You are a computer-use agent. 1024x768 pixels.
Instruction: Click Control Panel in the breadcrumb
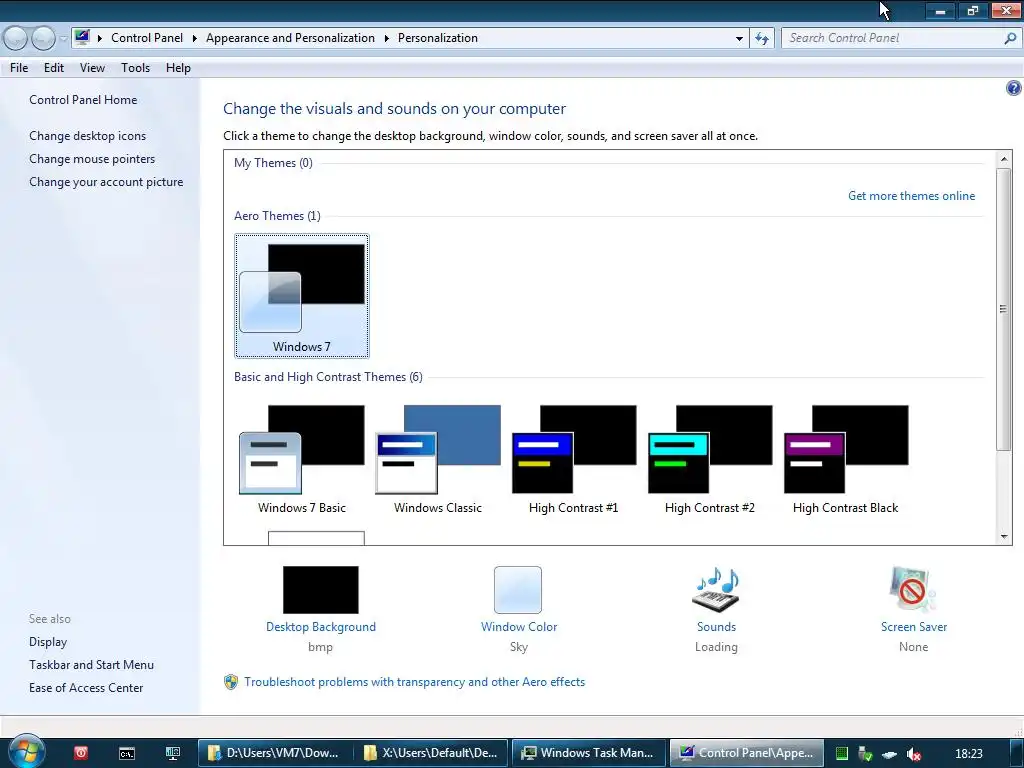pyautogui.click(x=147, y=39)
